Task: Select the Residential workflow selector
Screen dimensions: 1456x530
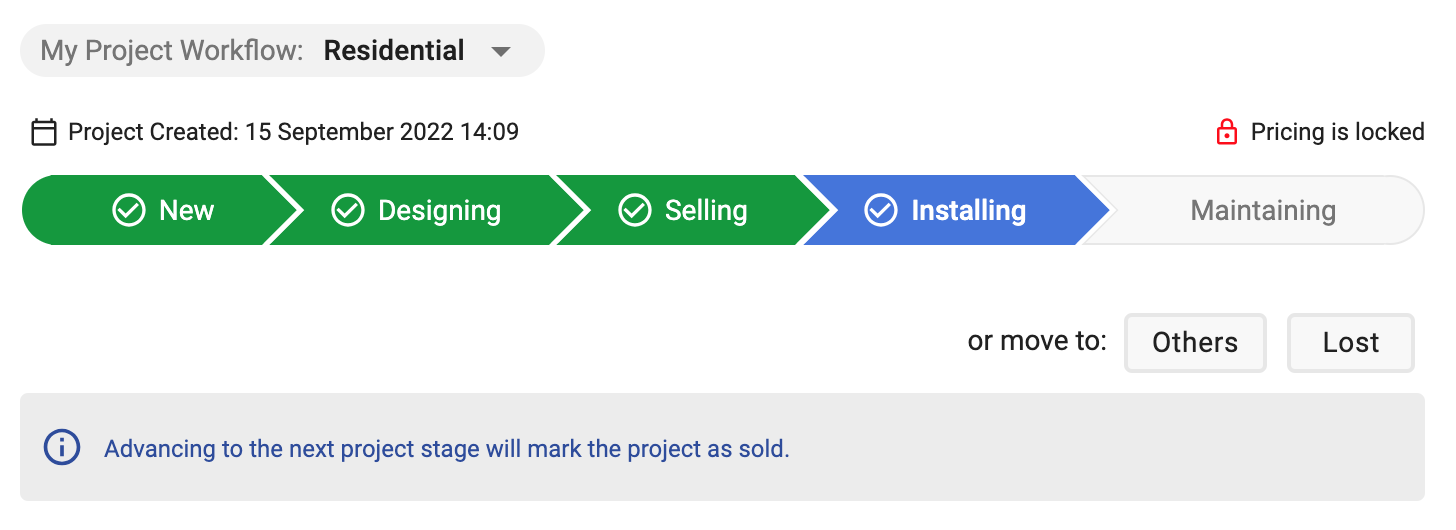Action: pos(394,51)
